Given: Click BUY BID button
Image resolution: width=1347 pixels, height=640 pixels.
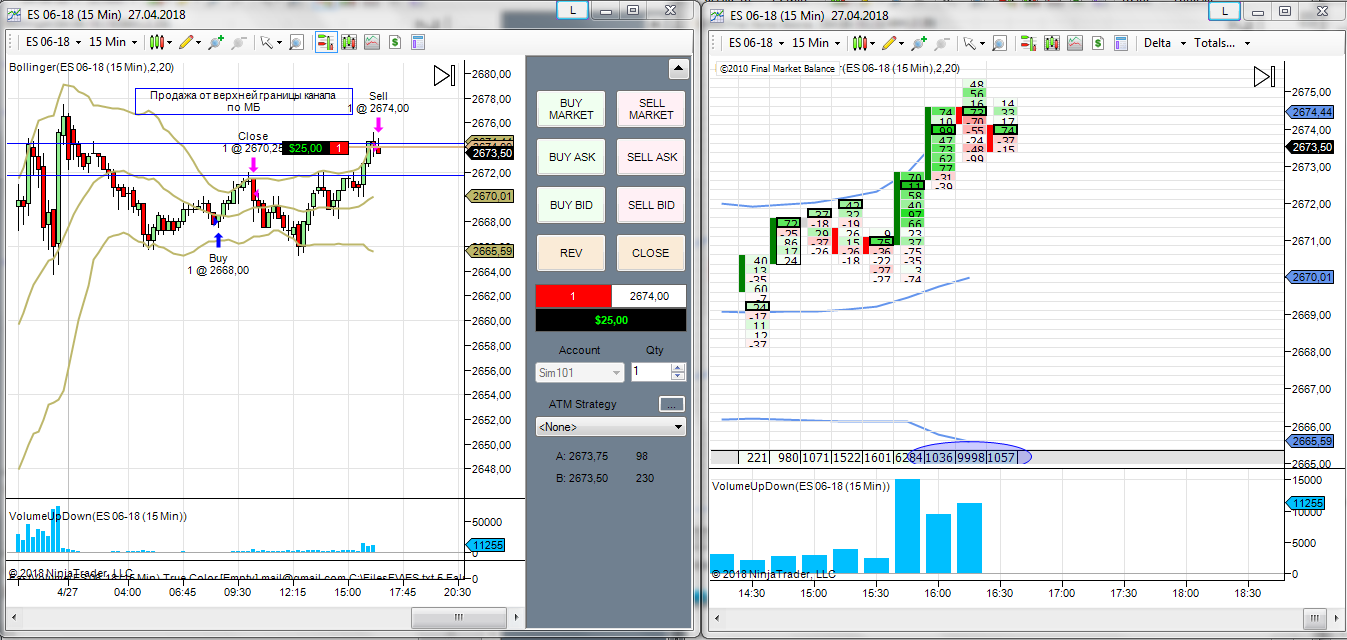Looking at the screenshot, I should coord(571,205).
